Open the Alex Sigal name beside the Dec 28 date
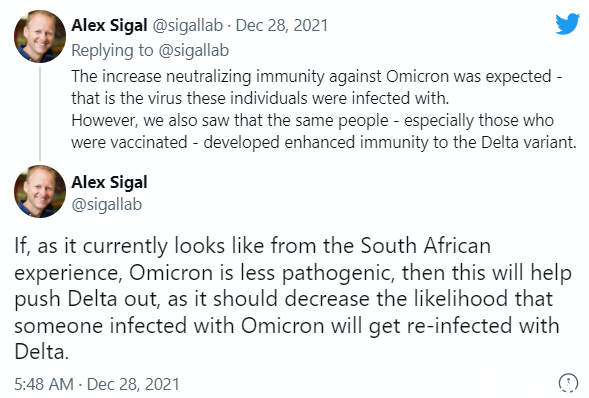The width and height of the screenshot is (589, 398). (x=109, y=26)
